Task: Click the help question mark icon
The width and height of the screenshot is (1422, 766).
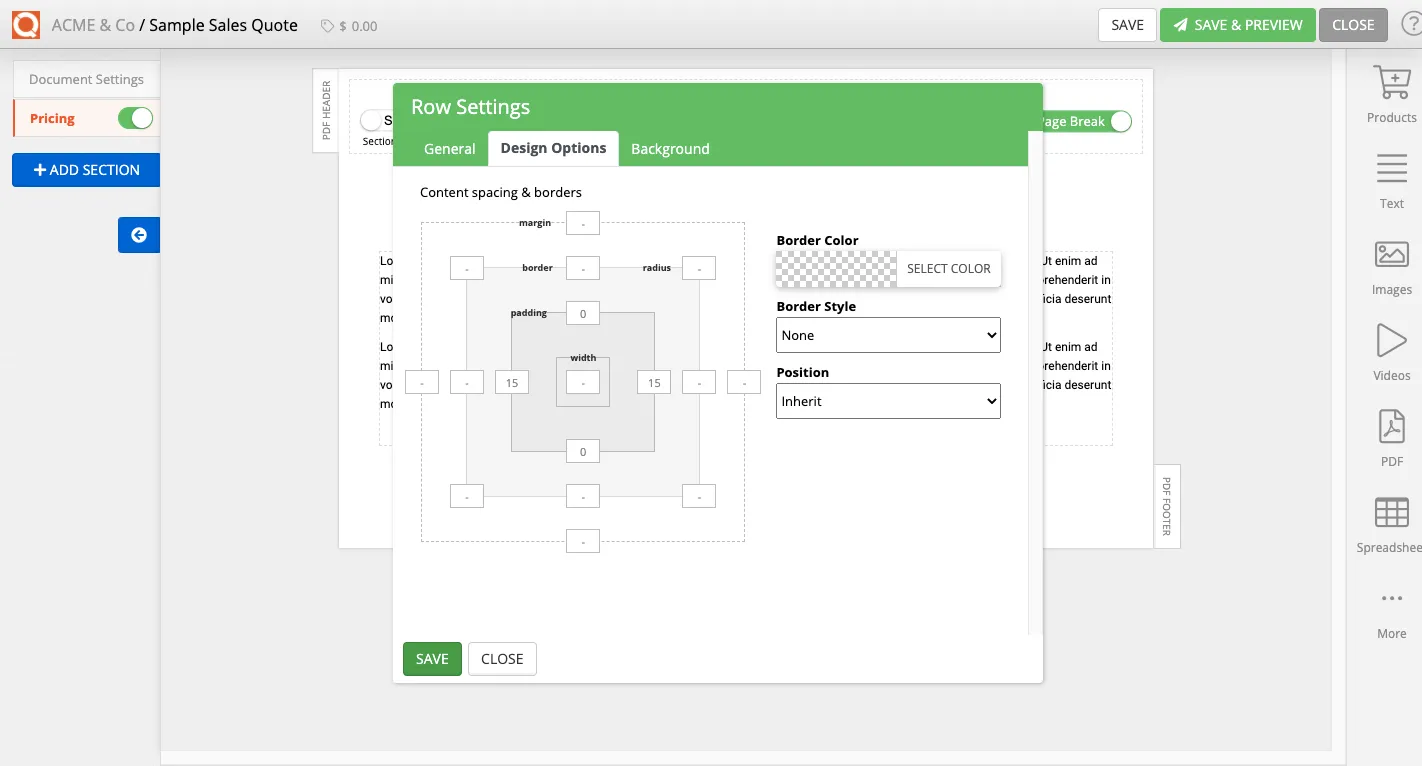Action: 1414,24
